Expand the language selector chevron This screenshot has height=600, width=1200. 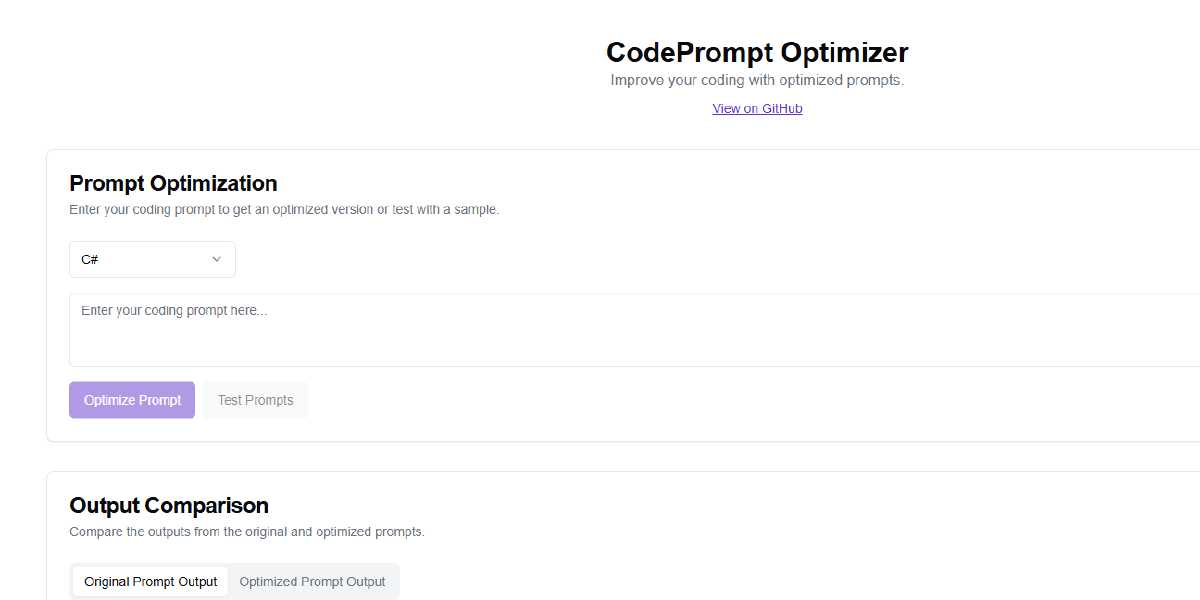[x=216, y=259]
